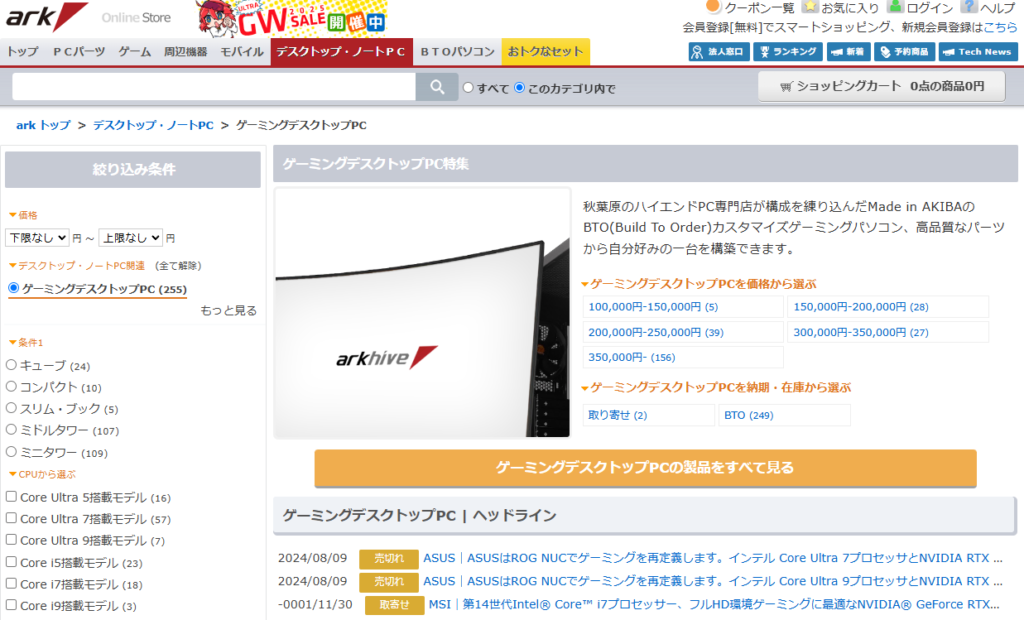Open the ランキング ranking button
The width and height of the screenshot is (1024, 620).
click(788, 52)
